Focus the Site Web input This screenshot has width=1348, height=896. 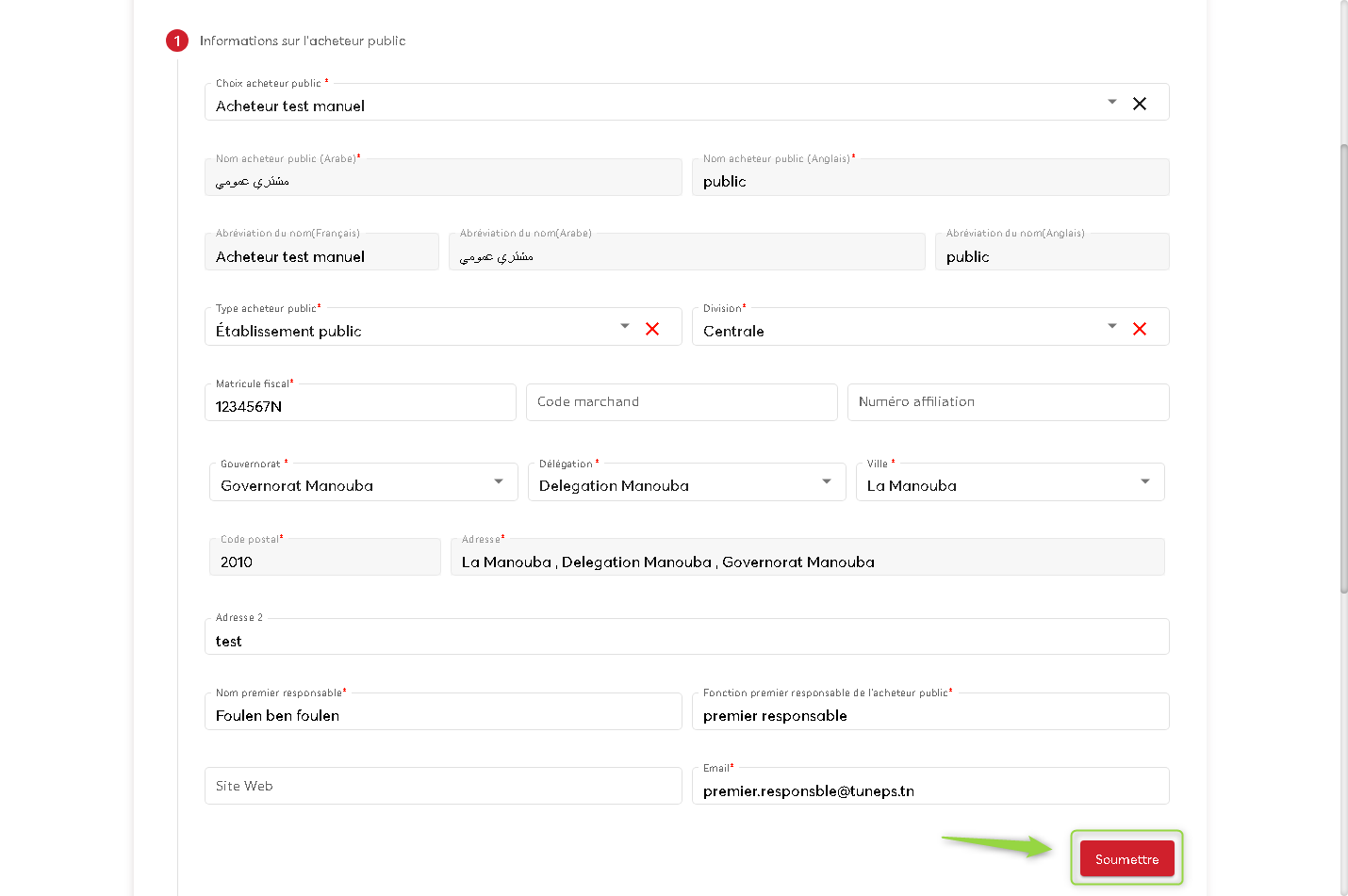pos(442,786)
